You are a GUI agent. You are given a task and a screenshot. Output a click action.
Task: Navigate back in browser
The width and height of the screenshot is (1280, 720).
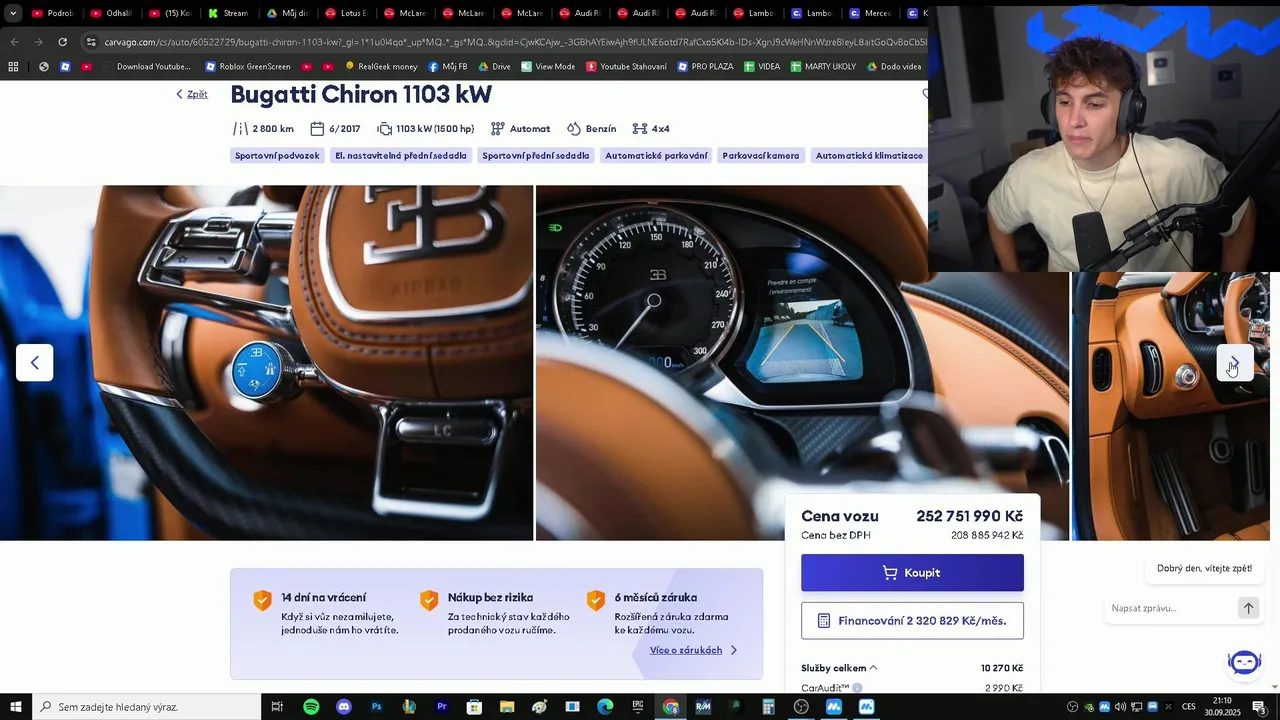14,42
